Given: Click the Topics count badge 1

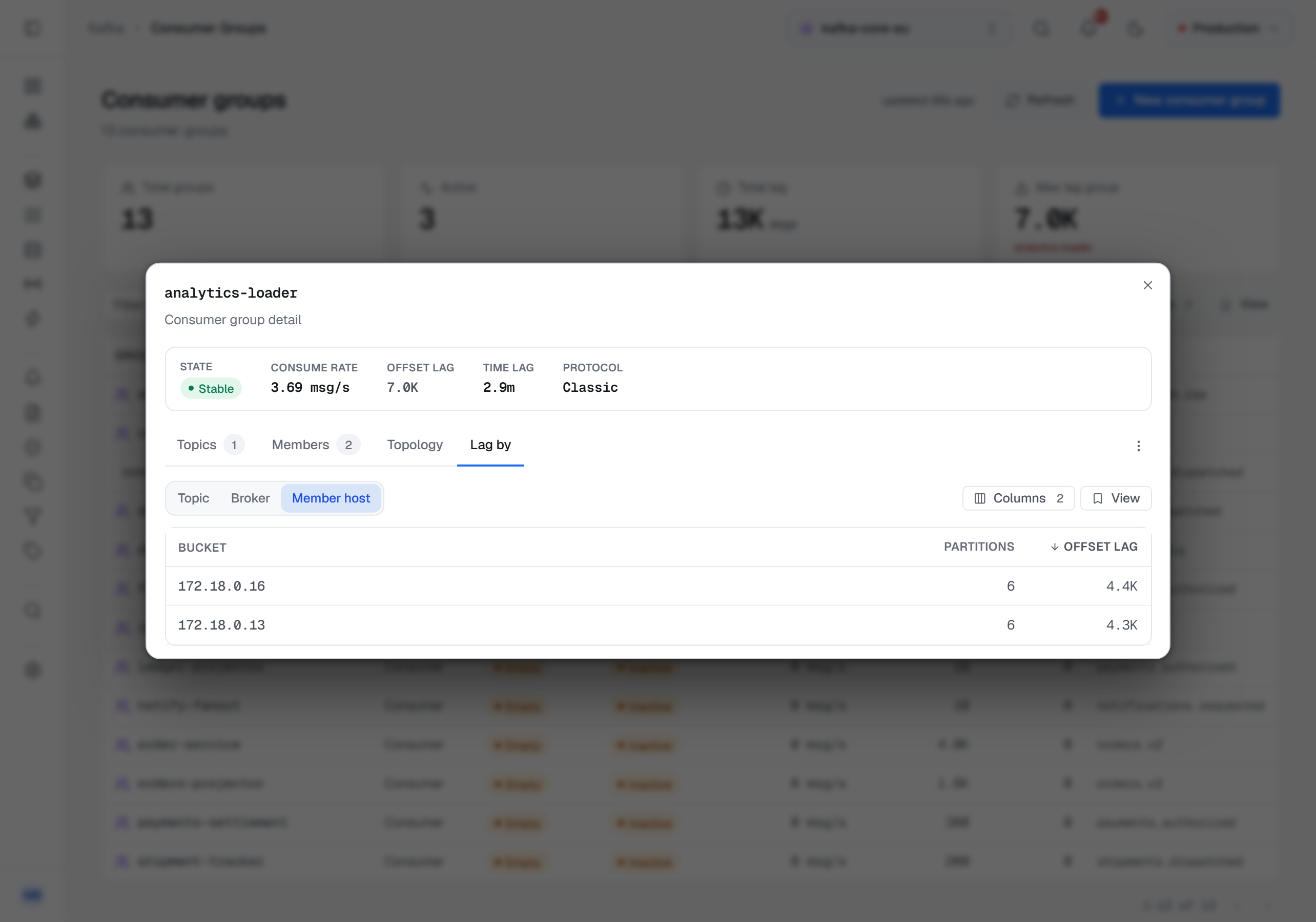Looking at the screenshot, I should [234, 445].
